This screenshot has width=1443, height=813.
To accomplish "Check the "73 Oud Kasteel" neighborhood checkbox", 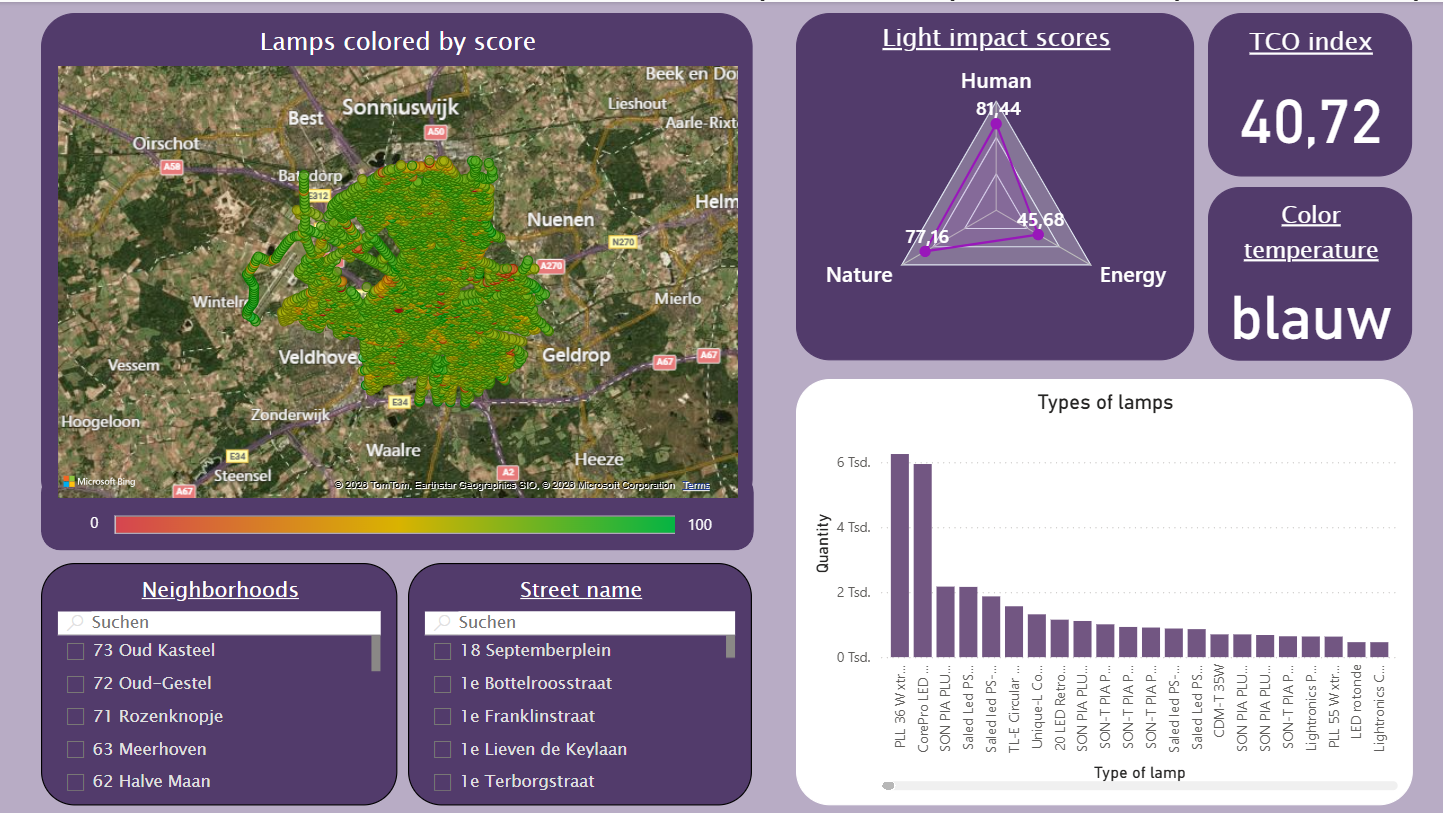I will (x=74, y=650).
